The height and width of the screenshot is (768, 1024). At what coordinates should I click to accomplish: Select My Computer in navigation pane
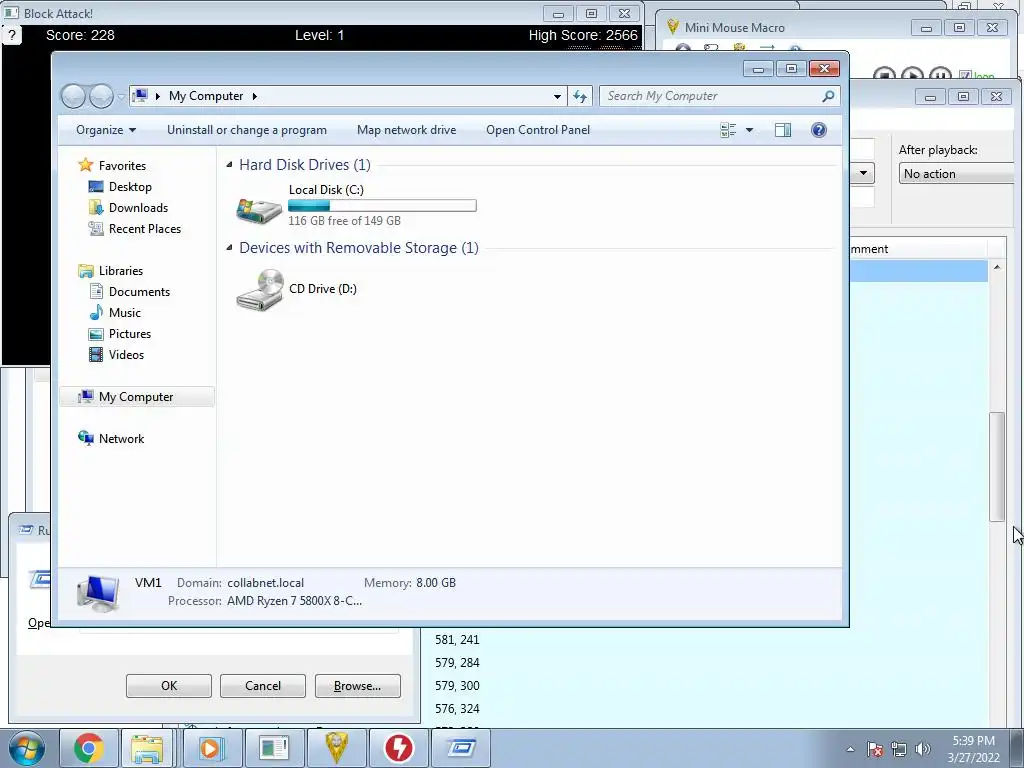[136, 397]
